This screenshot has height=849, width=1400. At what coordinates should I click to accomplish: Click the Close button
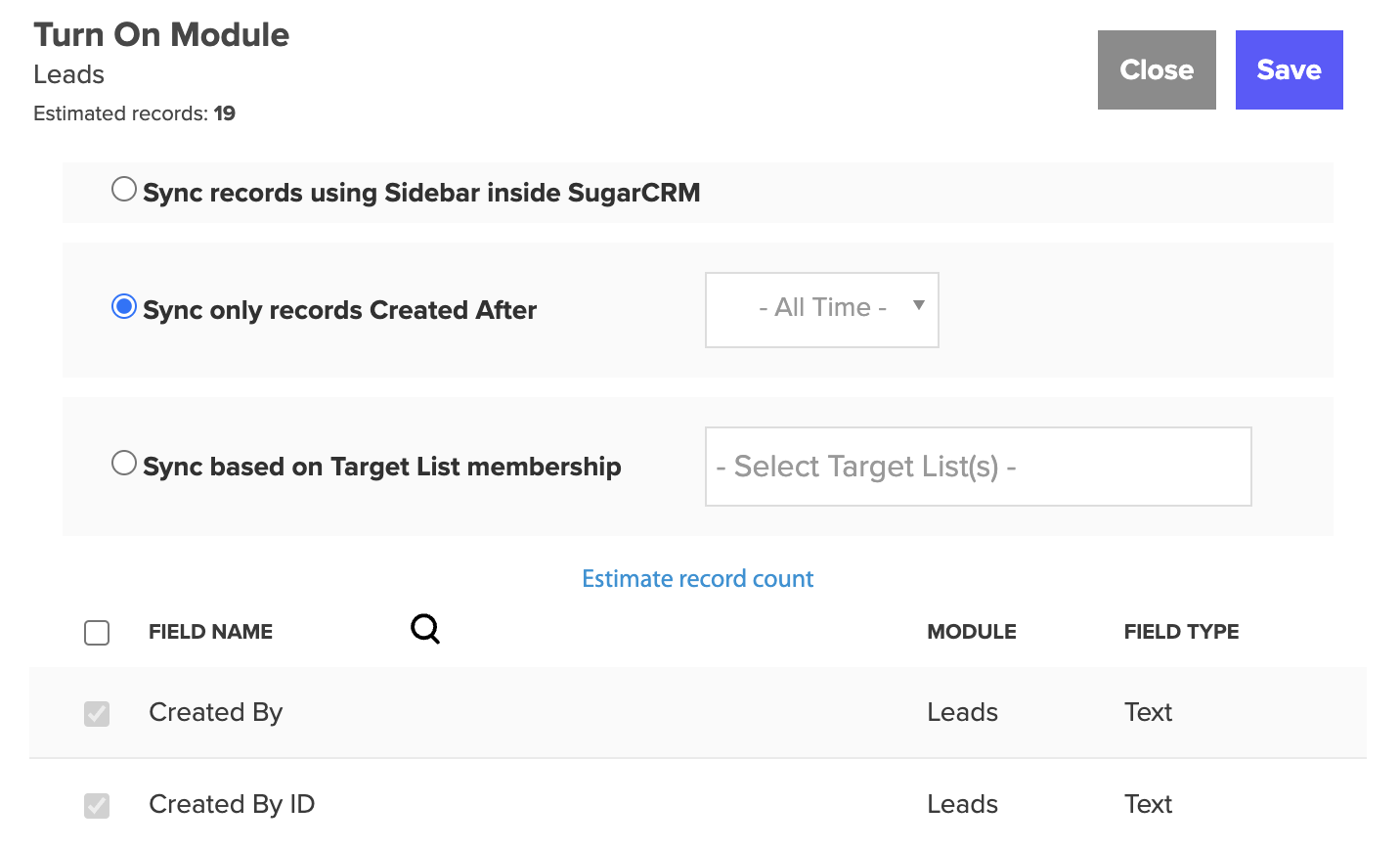coord(1157,69)
